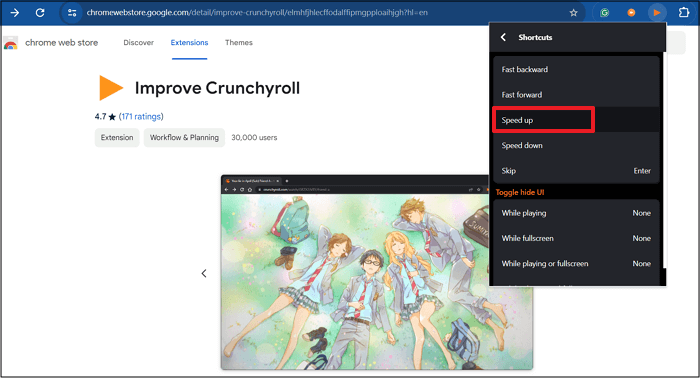Image resolution: width=700 pixels, height=378 pixels.
Task: Set the While playing shortcut
Action: pyautogui.click(x=576, y=213)
